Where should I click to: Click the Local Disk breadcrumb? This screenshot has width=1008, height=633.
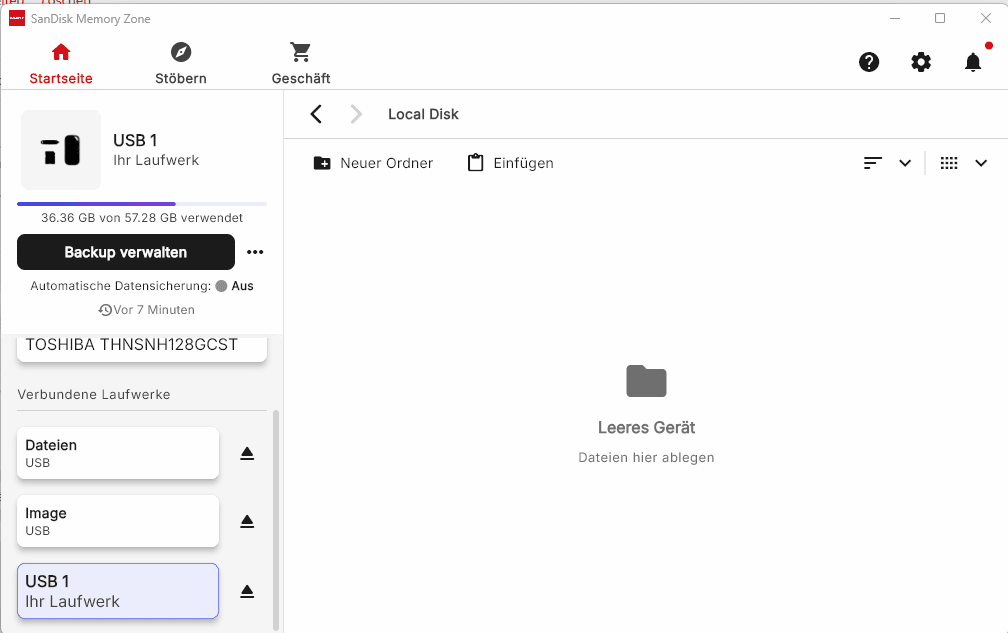tap(423, 114)
